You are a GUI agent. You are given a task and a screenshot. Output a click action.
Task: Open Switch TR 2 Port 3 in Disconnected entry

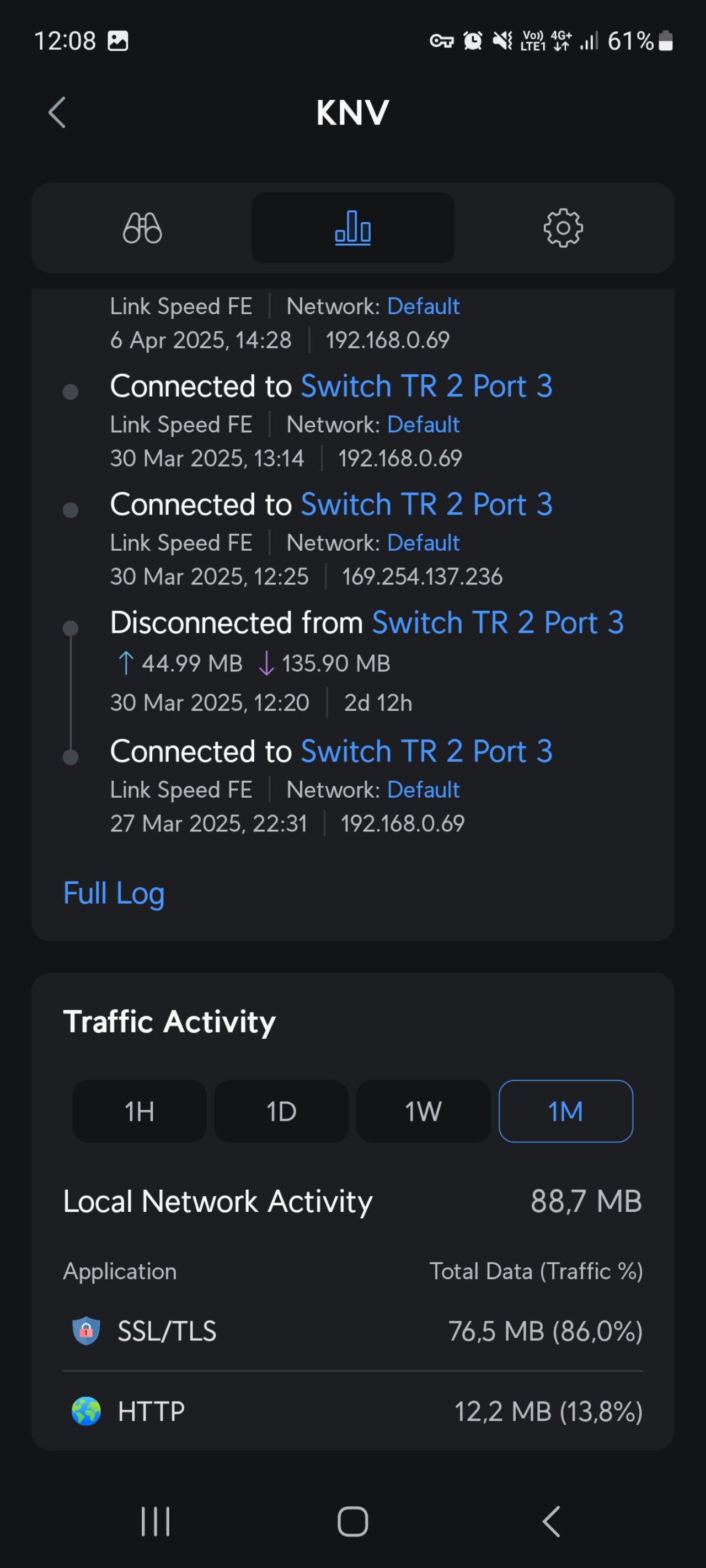[x=498, y=622]
